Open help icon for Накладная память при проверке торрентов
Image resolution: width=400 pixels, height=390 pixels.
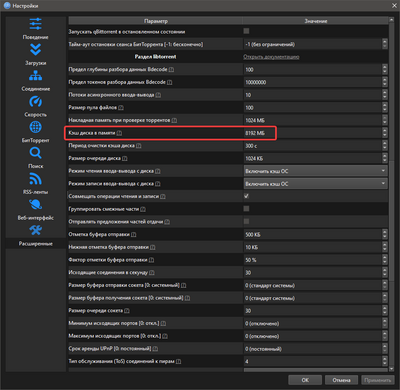pos(174,120)
